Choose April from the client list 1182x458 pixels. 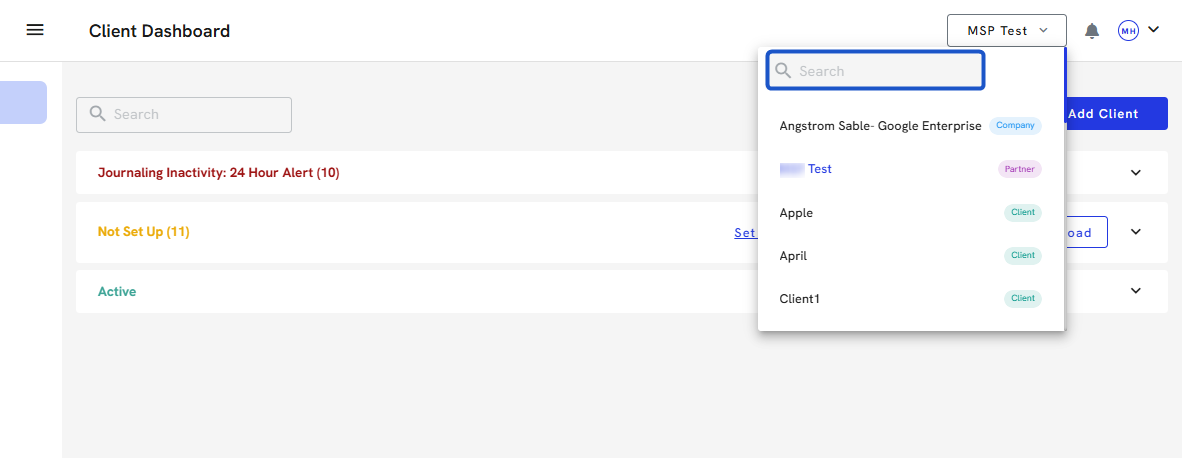tap(793, 256)
